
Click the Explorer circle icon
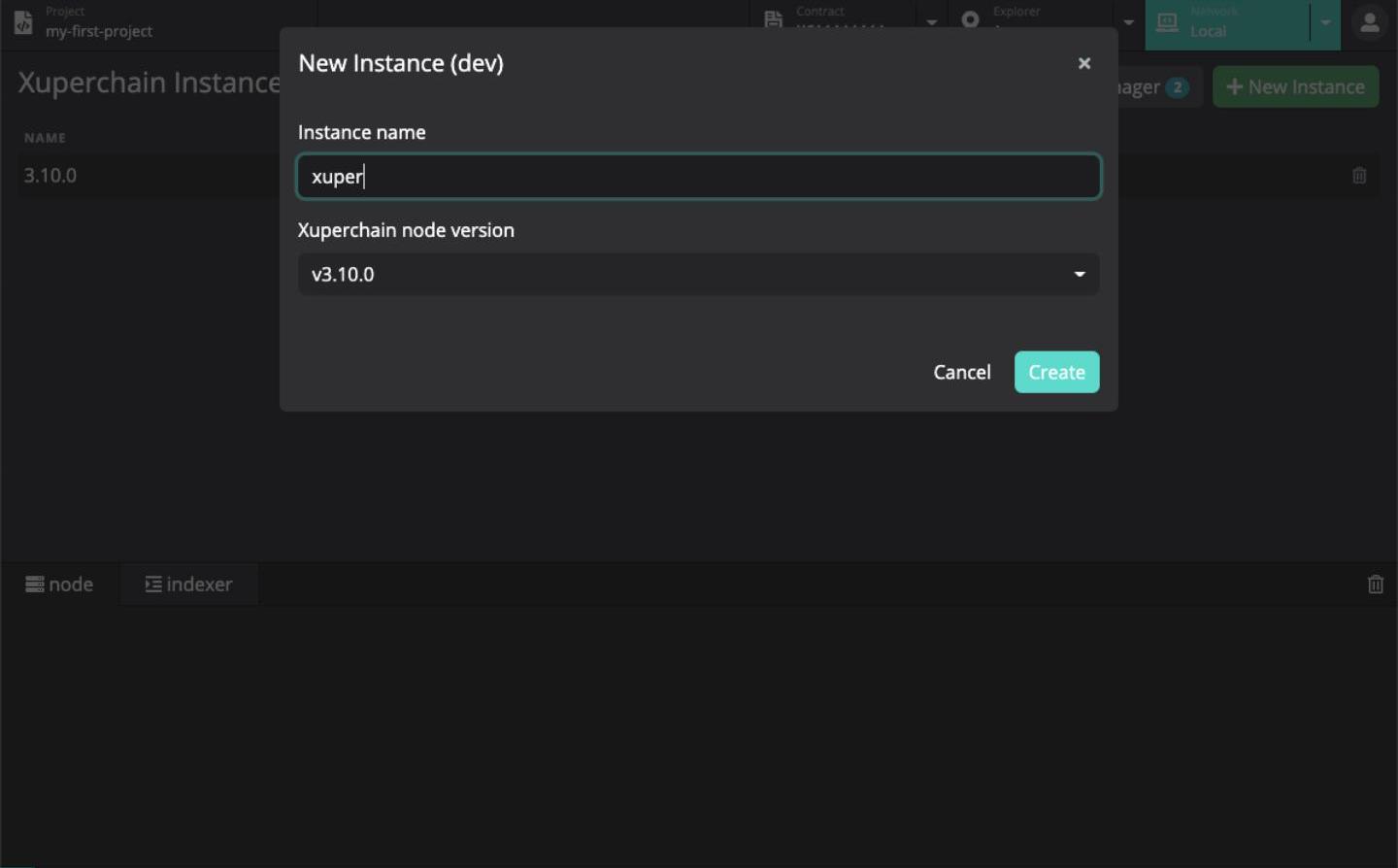970,19
